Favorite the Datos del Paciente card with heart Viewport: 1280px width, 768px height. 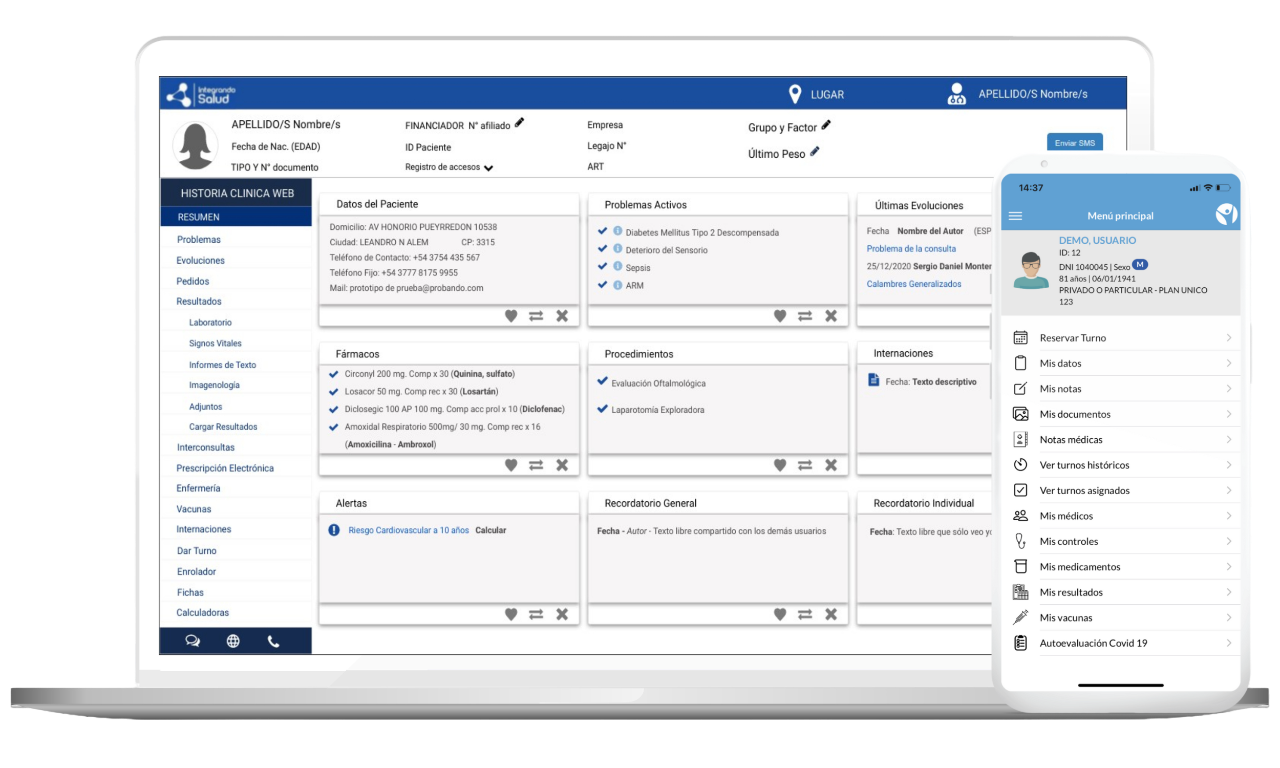pos(511,316)
